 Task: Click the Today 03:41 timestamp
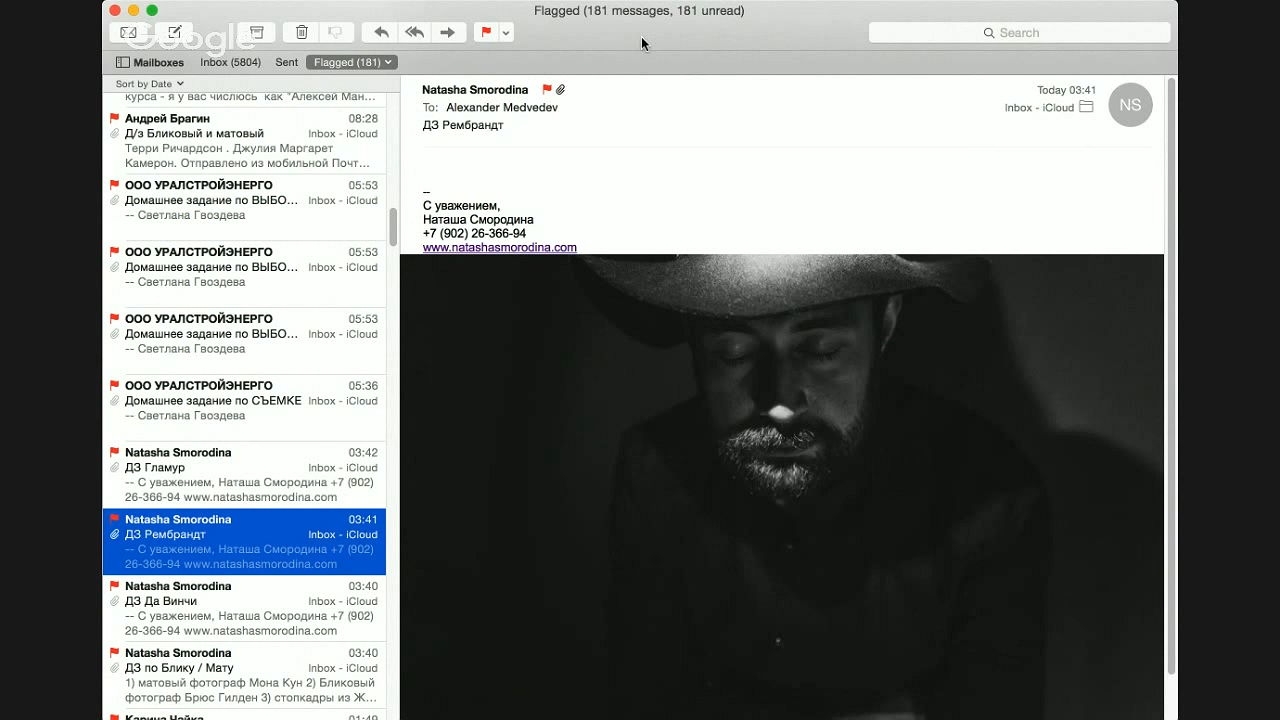[1066, 90]
